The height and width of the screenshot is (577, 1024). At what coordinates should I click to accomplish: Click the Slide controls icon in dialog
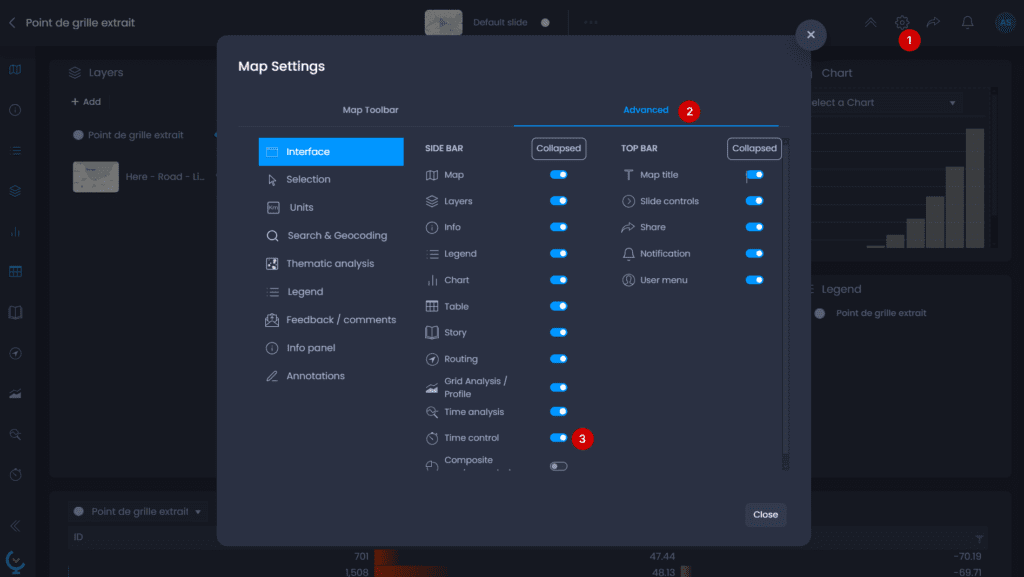628,201
